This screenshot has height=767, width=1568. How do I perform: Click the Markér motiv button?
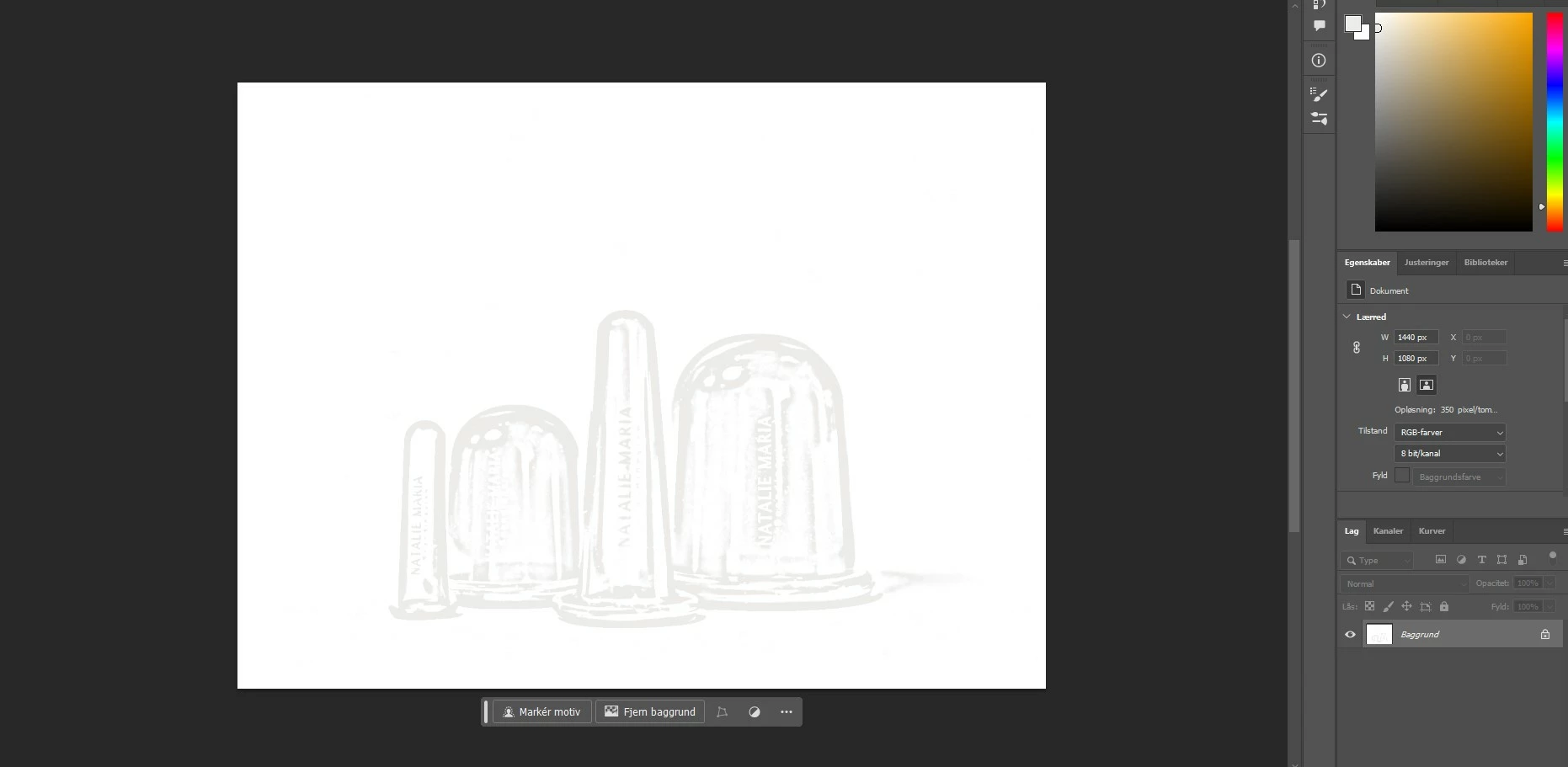[x=542, y=711]
